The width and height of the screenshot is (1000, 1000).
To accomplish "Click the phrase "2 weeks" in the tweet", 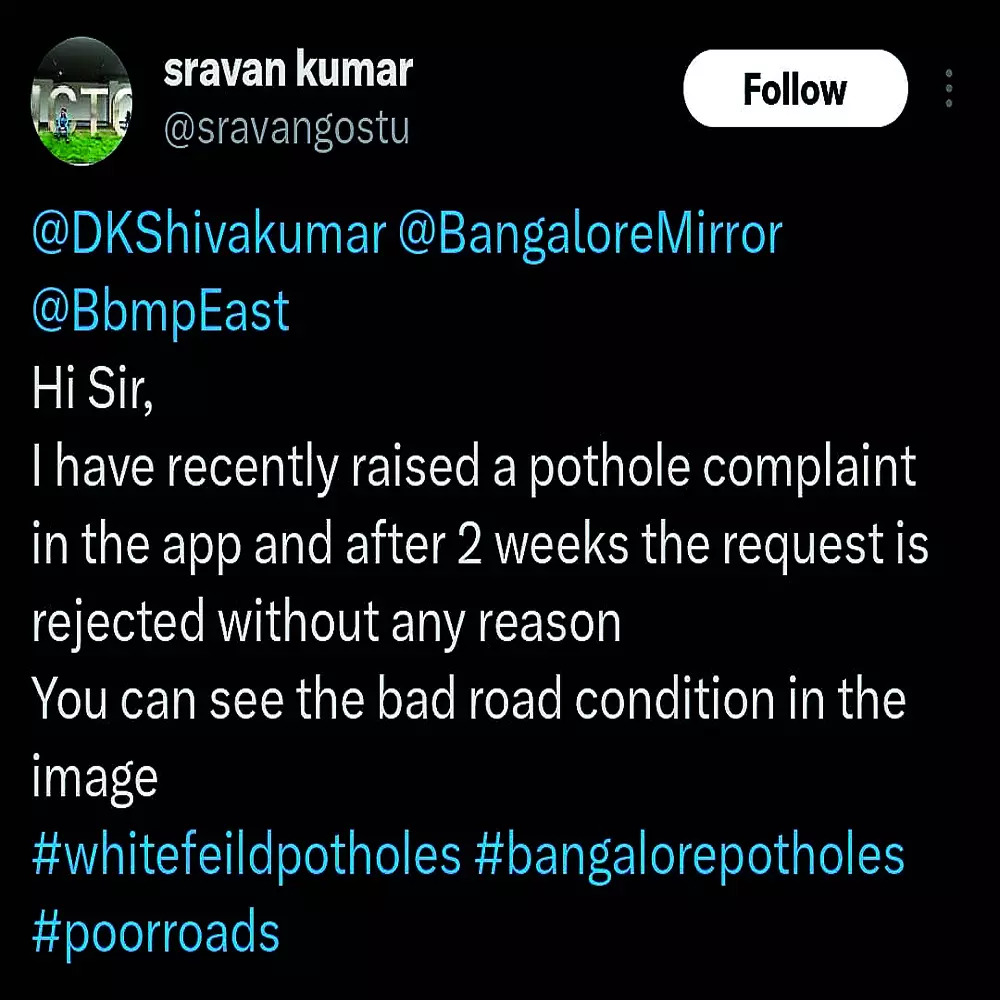I will pos(543,545).
